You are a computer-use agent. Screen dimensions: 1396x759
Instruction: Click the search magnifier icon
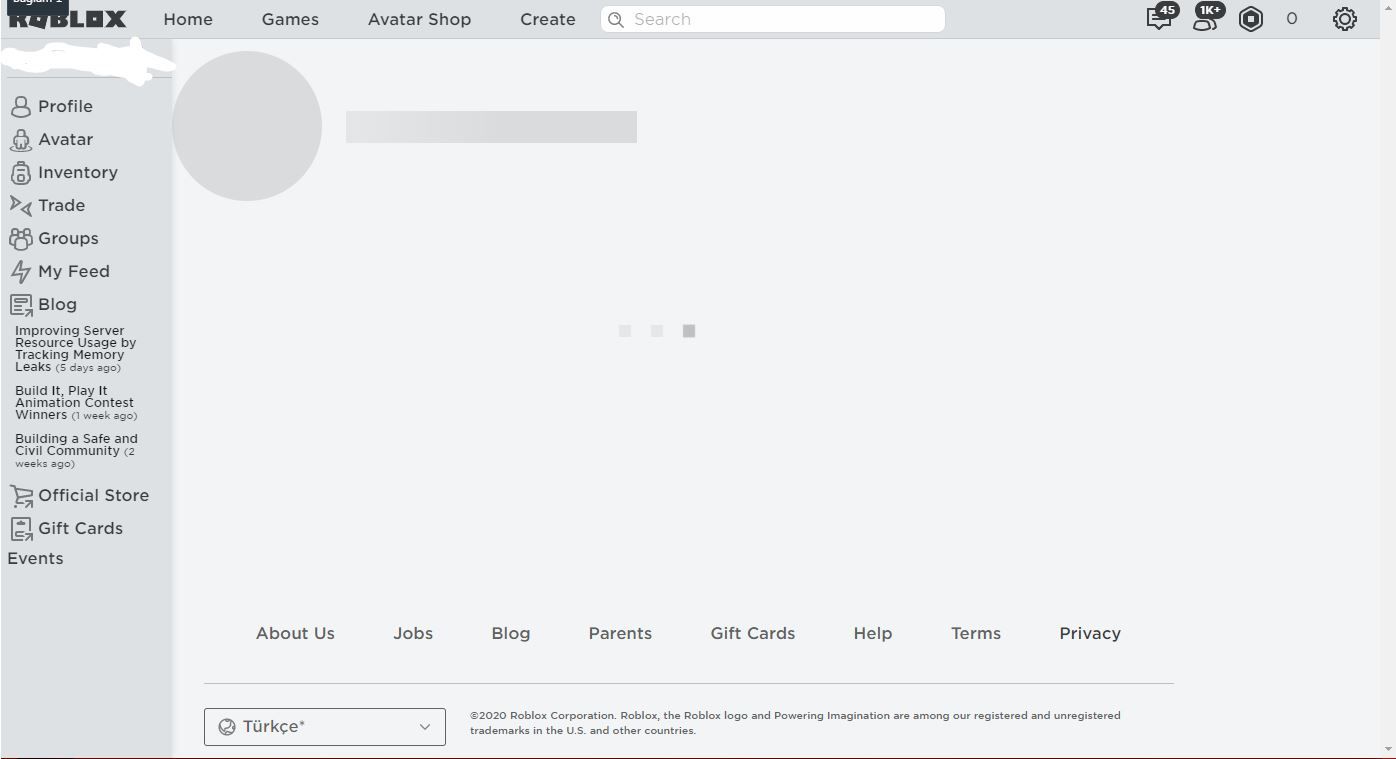click(616, 19)
